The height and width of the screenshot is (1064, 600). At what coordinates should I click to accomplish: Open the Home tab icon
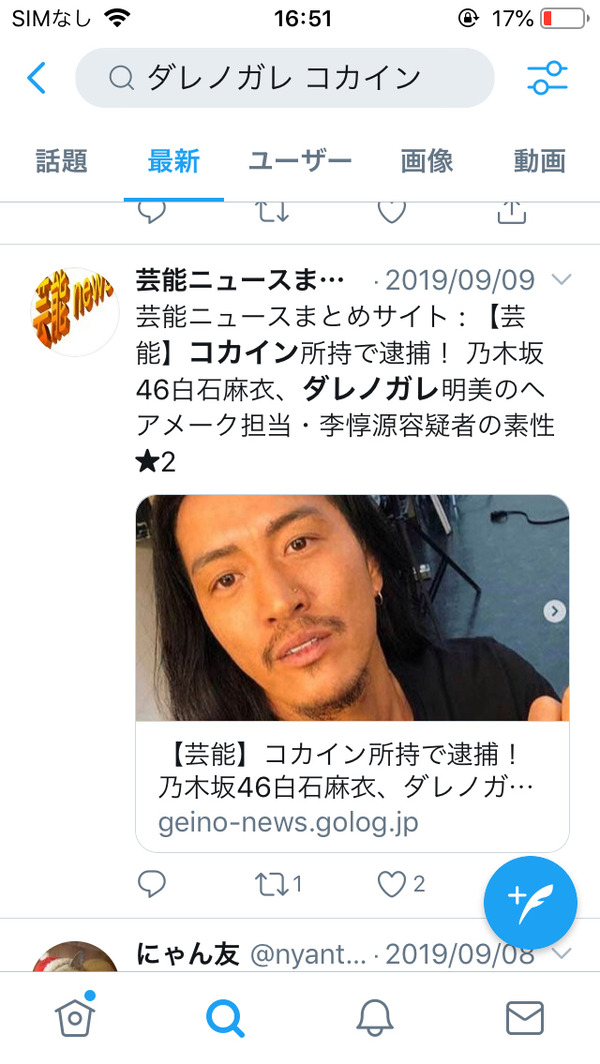tap(75, 1017)
